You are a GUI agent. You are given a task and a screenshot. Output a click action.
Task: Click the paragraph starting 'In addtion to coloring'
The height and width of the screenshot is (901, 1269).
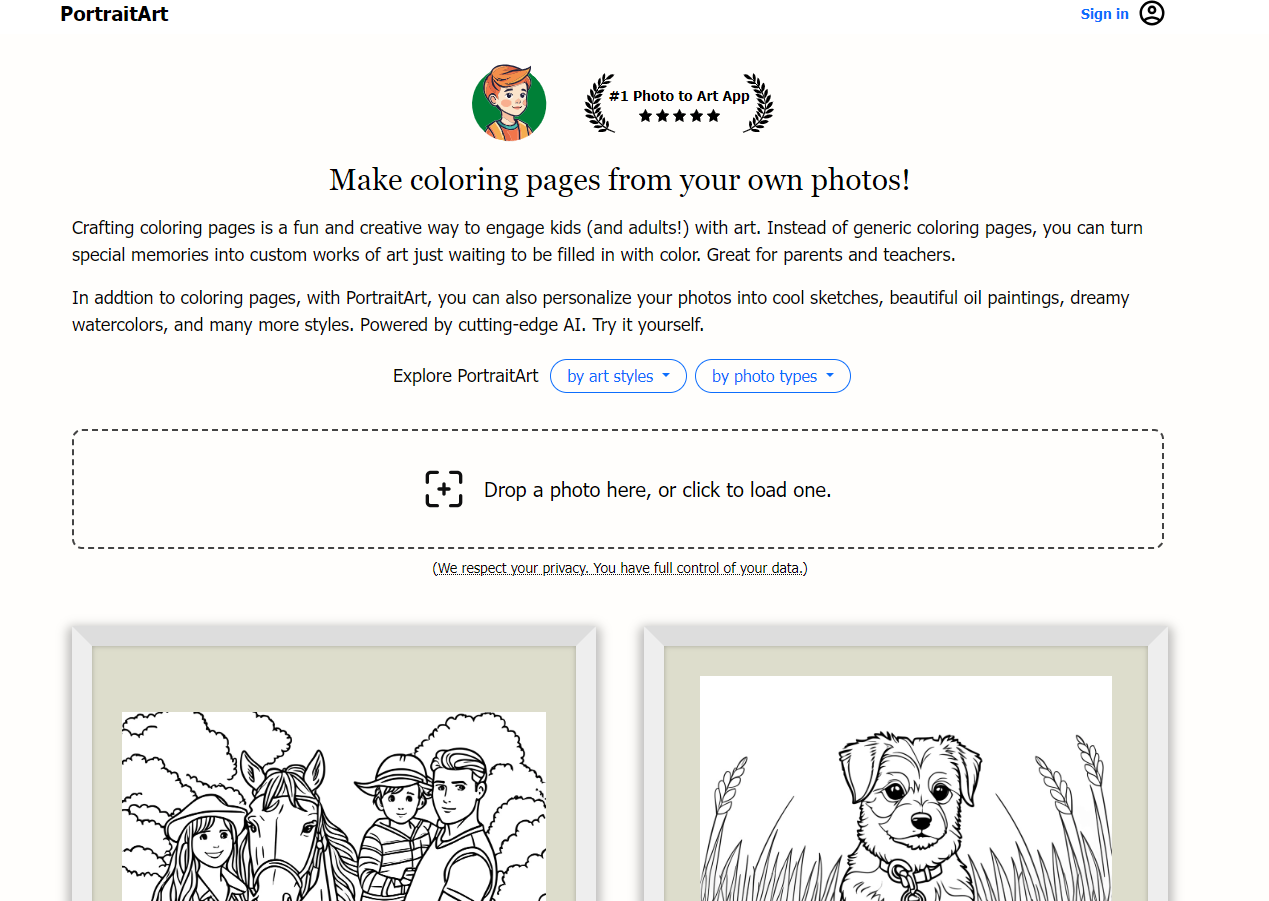click(x=601, y=311)
